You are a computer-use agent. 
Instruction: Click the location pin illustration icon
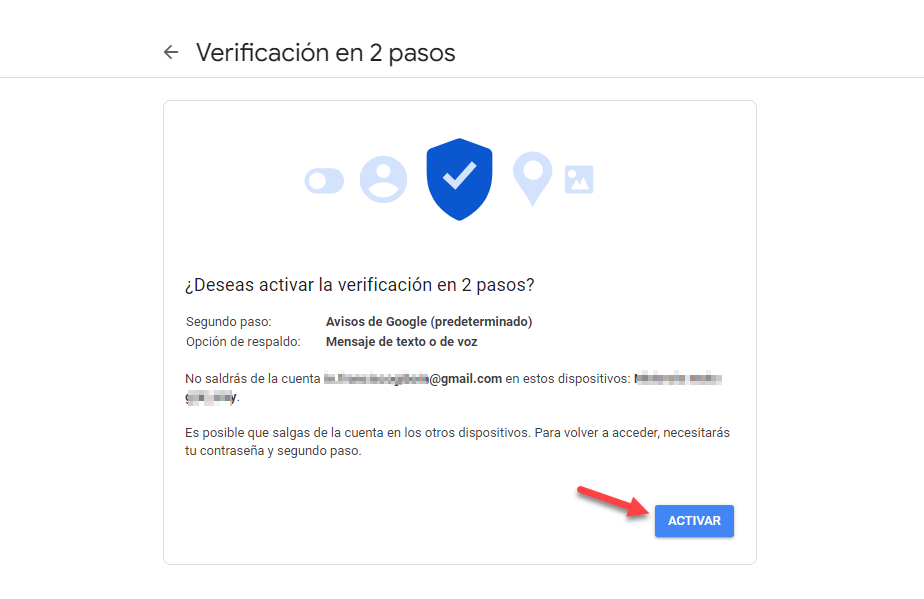click(532, 179)
